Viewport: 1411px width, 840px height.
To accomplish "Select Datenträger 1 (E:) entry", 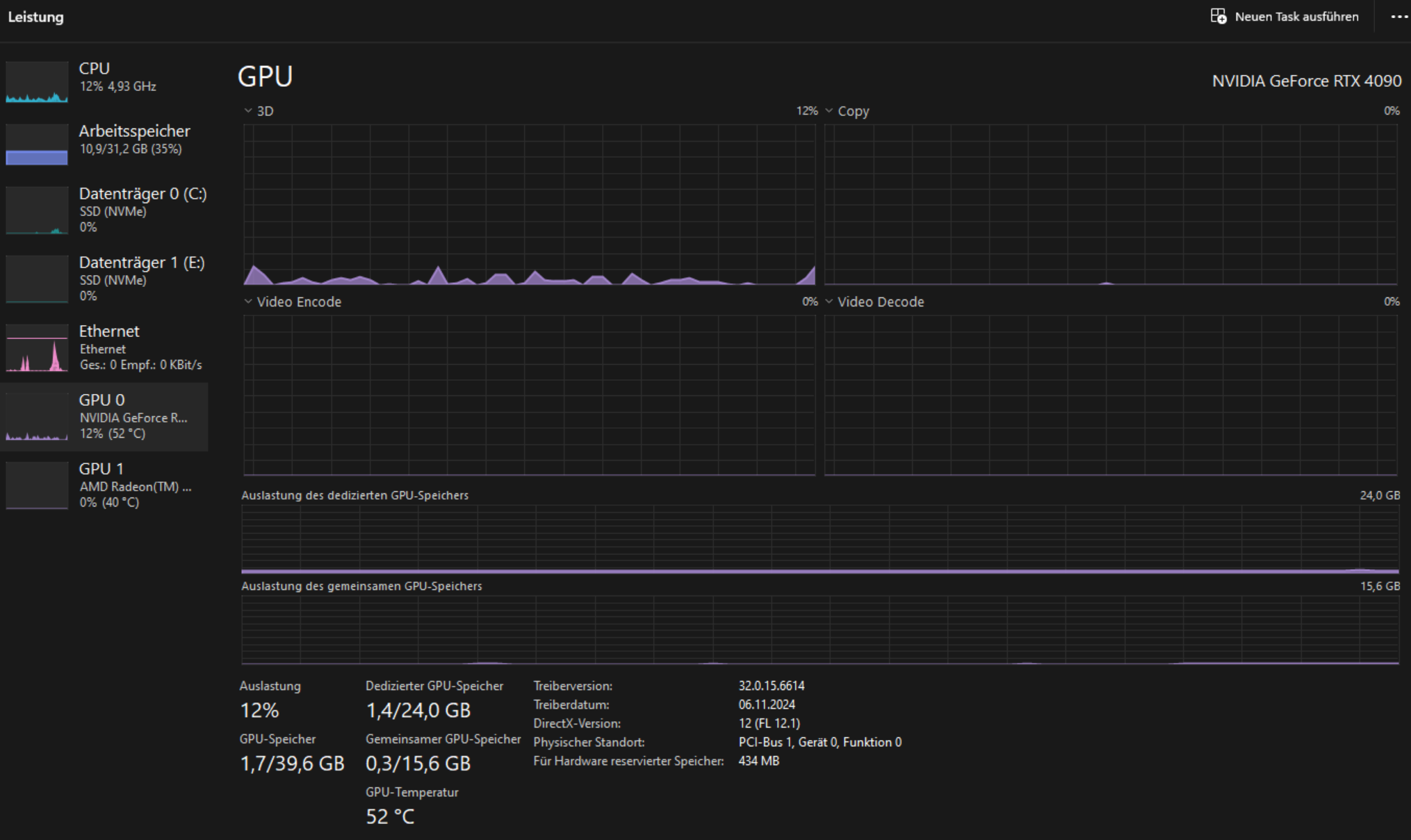I will click(104, 279).
